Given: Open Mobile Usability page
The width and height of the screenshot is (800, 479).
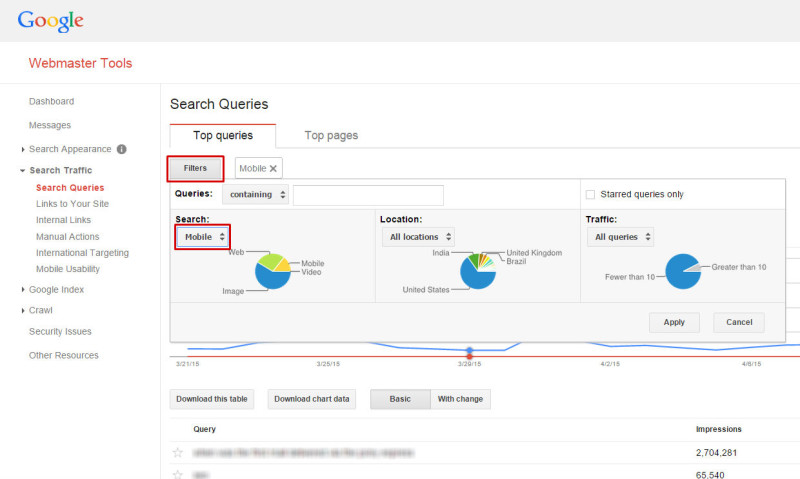Looking at the screenshot, I should (x=68, y=269).
